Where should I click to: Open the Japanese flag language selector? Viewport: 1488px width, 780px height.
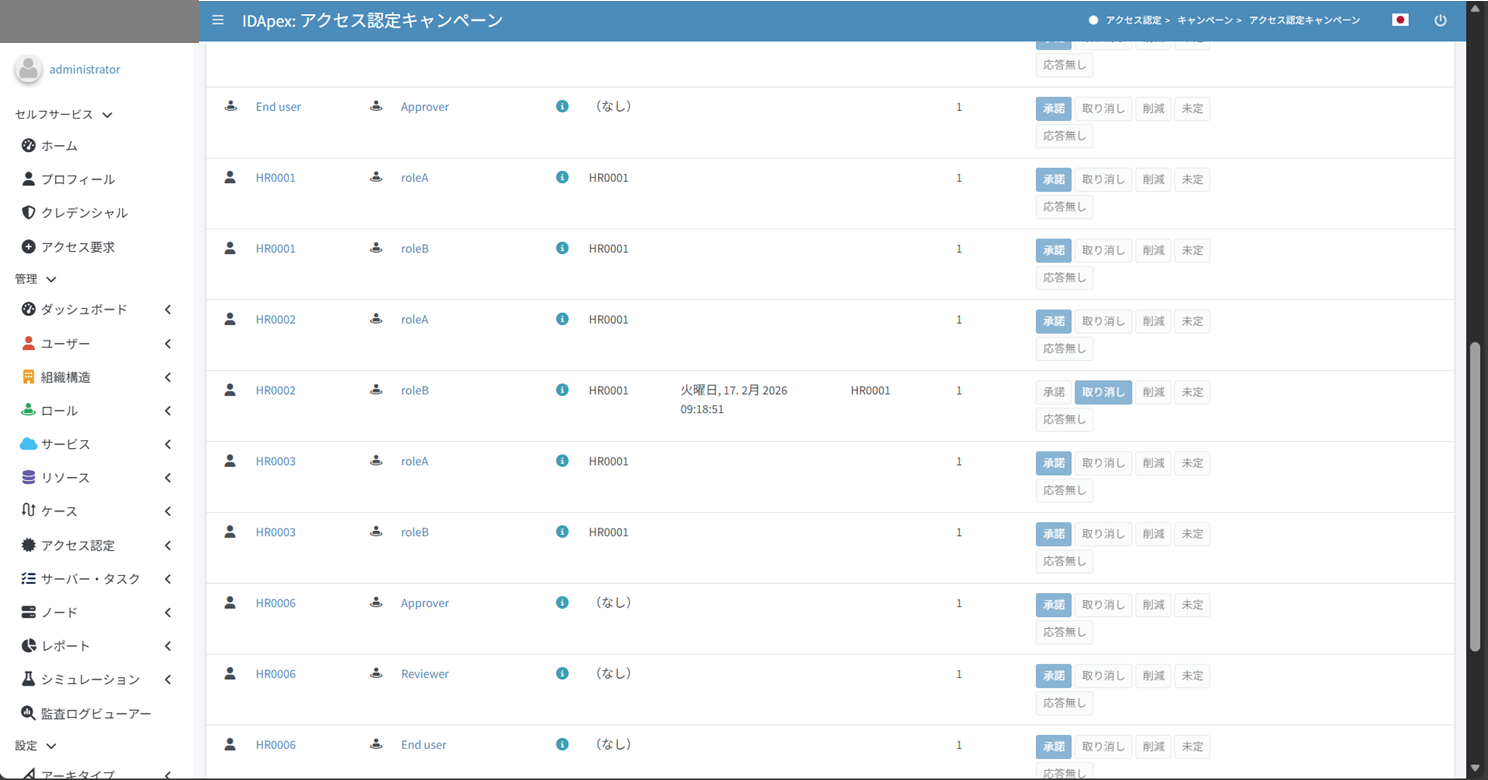click(1400, 20)
